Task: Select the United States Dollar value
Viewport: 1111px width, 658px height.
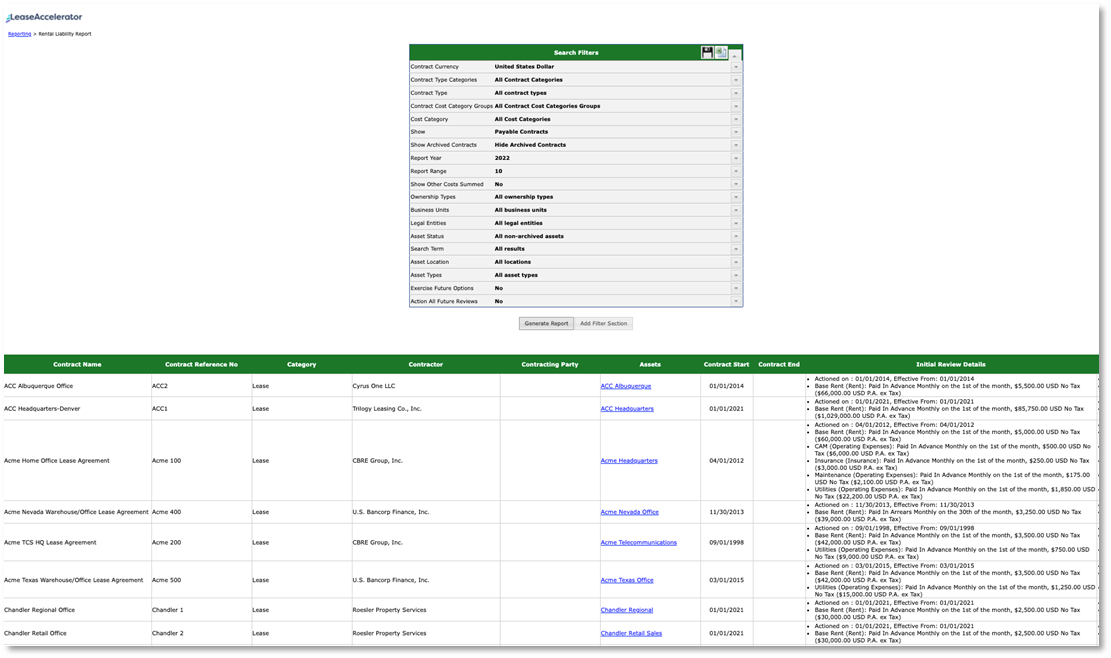Action: (524, 67)
